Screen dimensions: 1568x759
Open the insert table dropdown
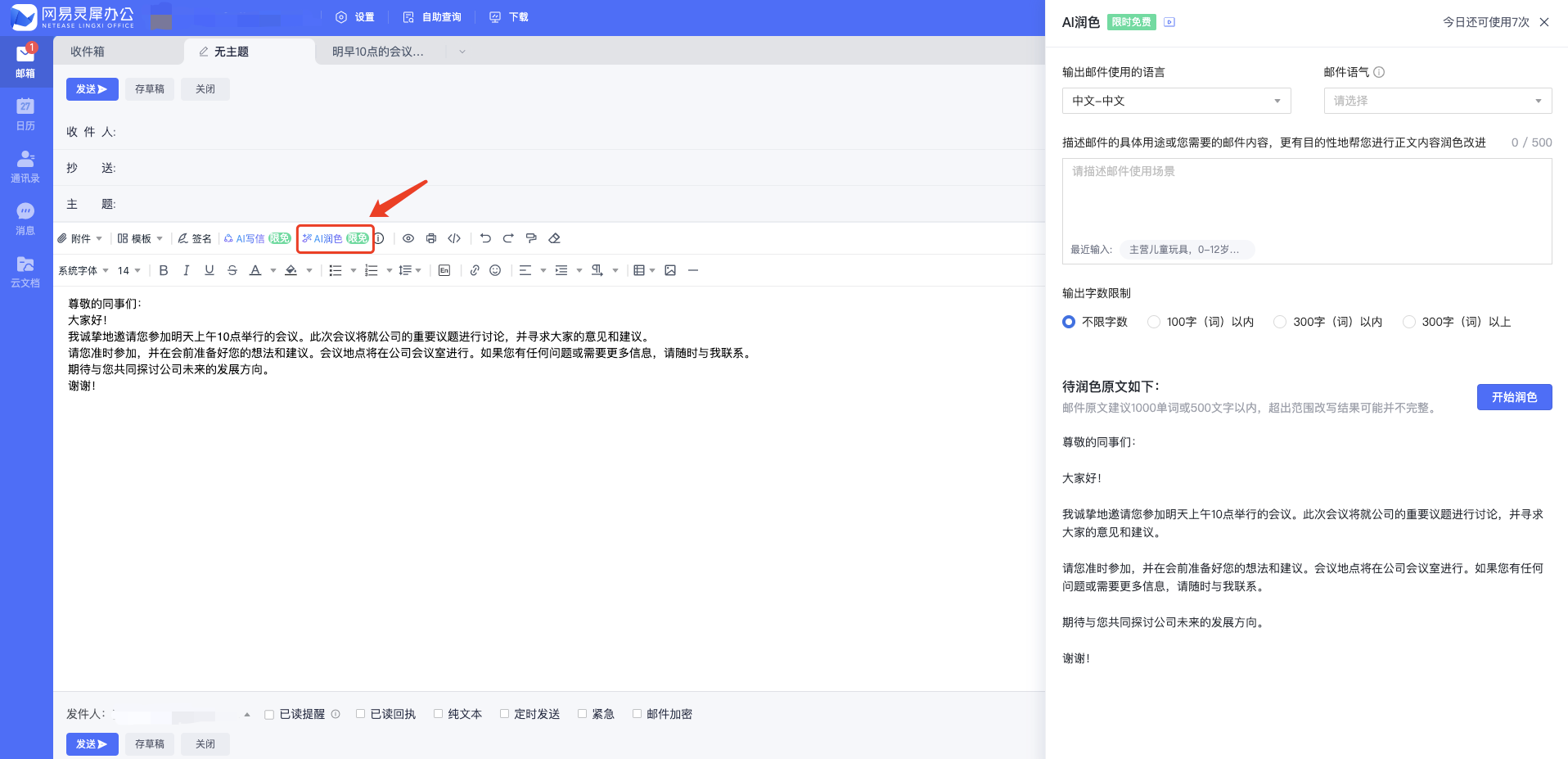pos(644,270)
